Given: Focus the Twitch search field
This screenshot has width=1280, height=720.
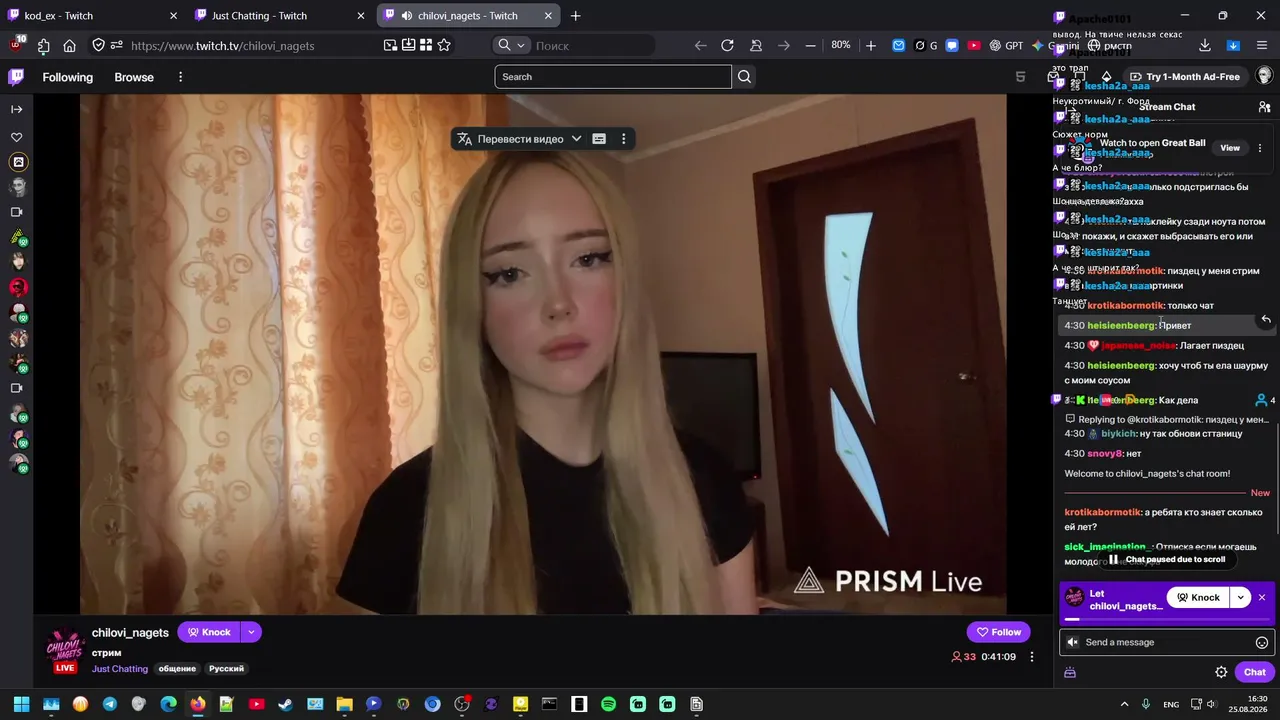Looking at the screenshot, I should [x=613, y=77].
